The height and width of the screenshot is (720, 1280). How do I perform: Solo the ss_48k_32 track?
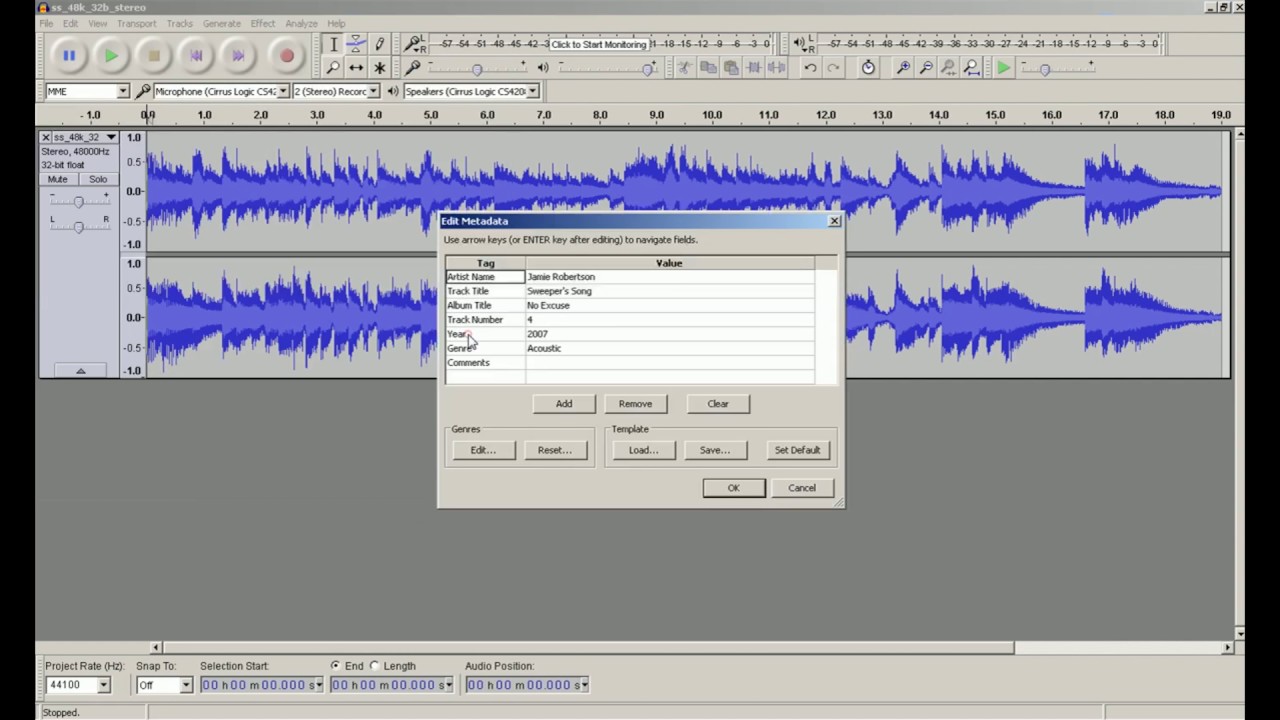point(97,180)
